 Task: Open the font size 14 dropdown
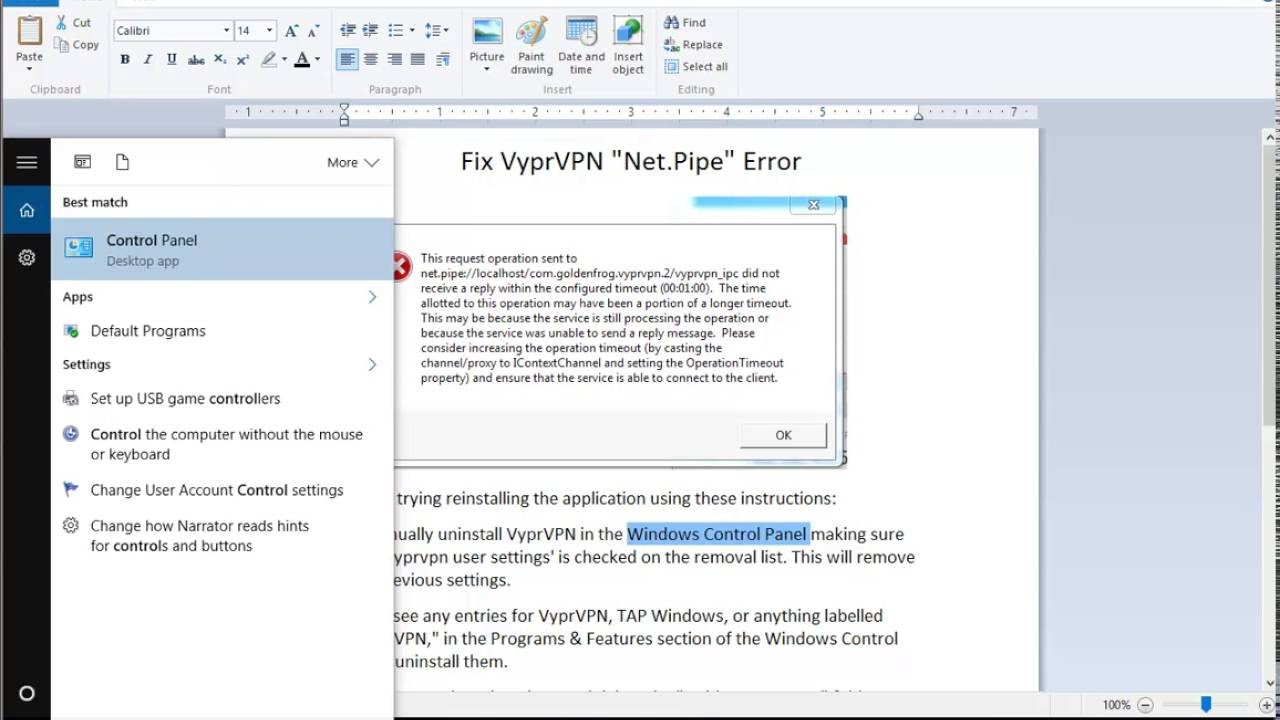(269, 31)
